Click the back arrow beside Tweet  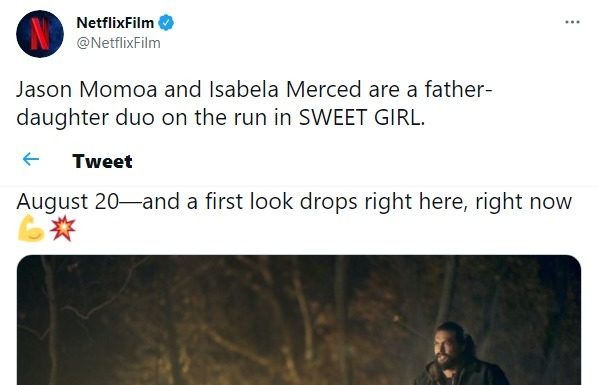tap(31, 159)
